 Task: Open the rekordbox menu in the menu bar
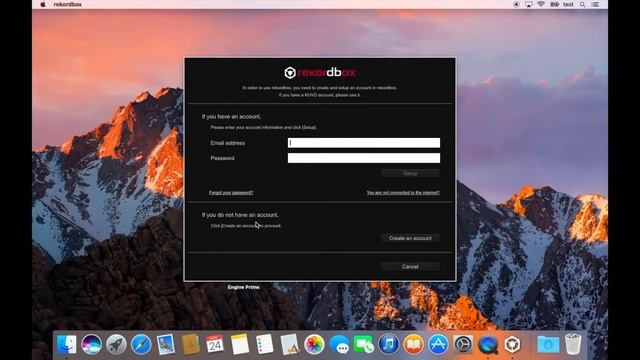point(68,4)
